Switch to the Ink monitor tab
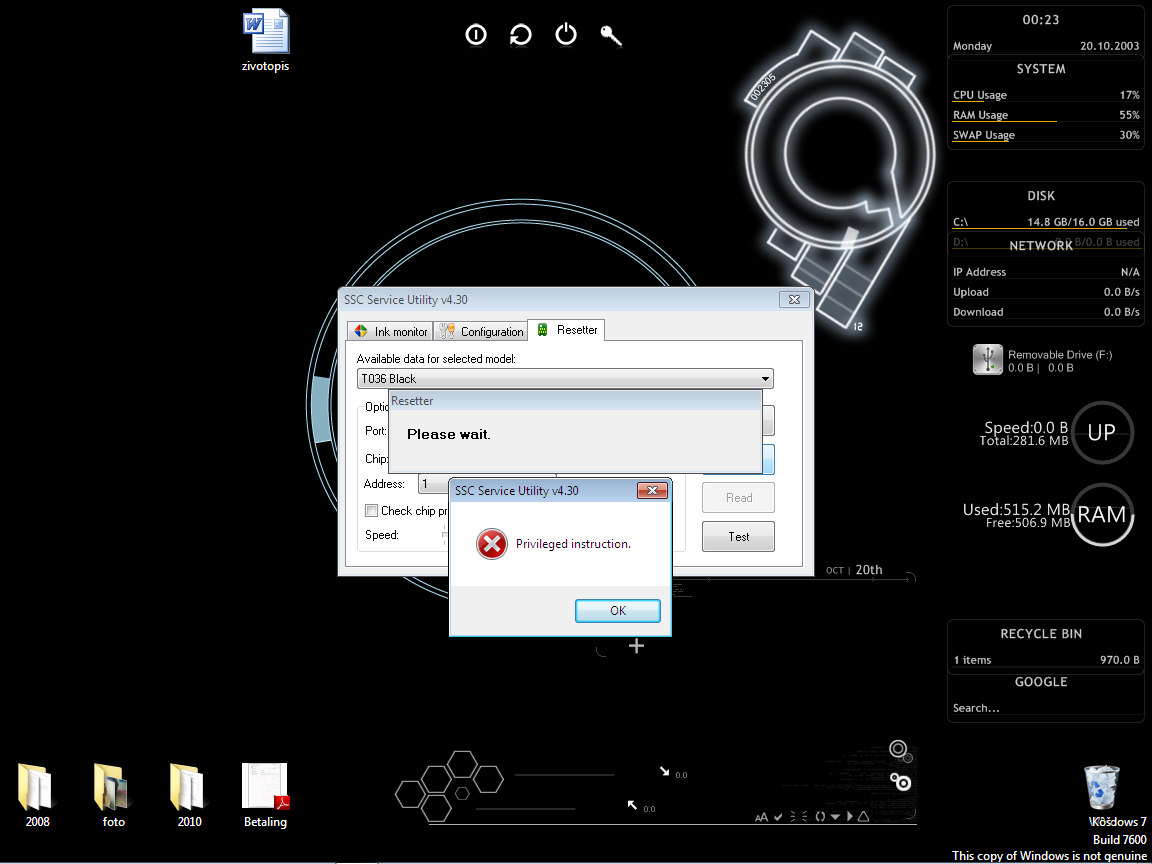This screenshot has height=864, width=1152. tap(390, 331)
